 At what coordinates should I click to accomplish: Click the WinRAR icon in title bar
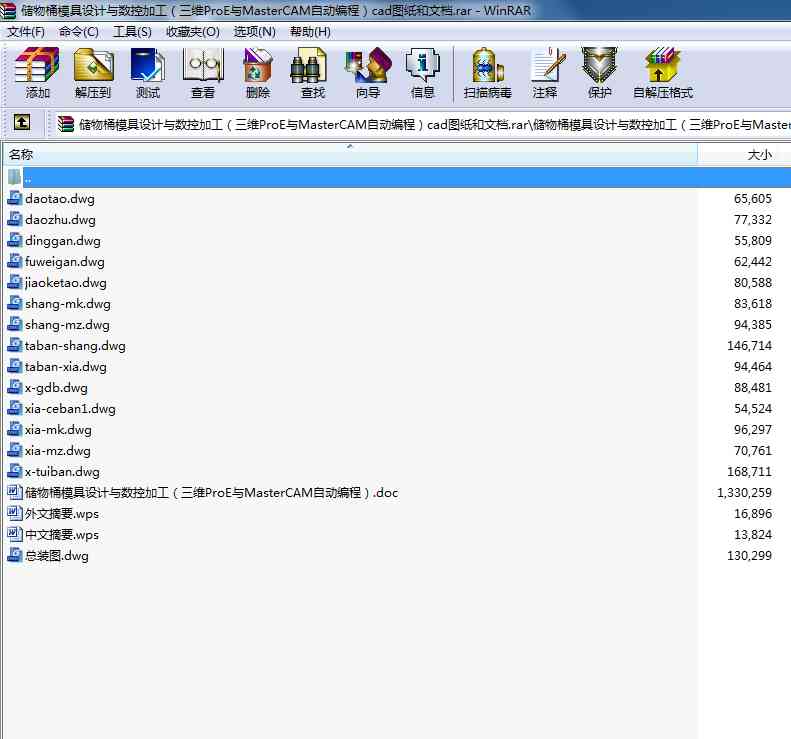tap(7, 11)
